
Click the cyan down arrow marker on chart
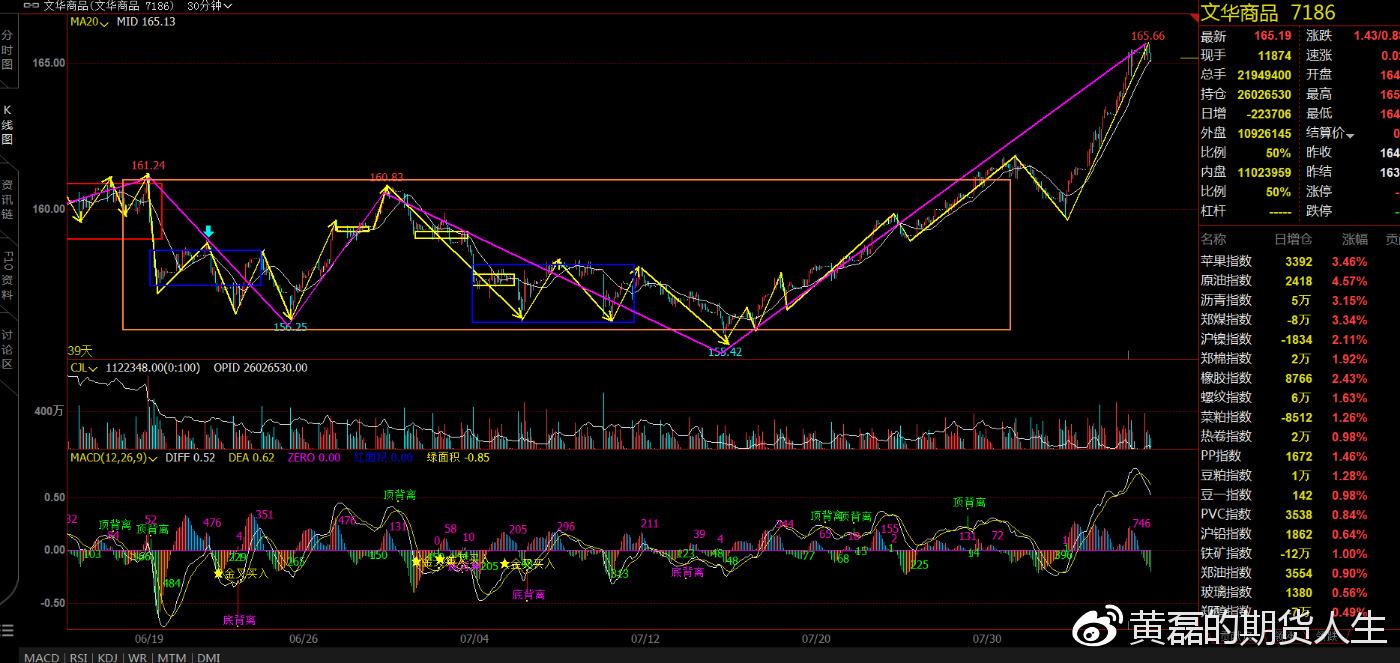point(208,231)
